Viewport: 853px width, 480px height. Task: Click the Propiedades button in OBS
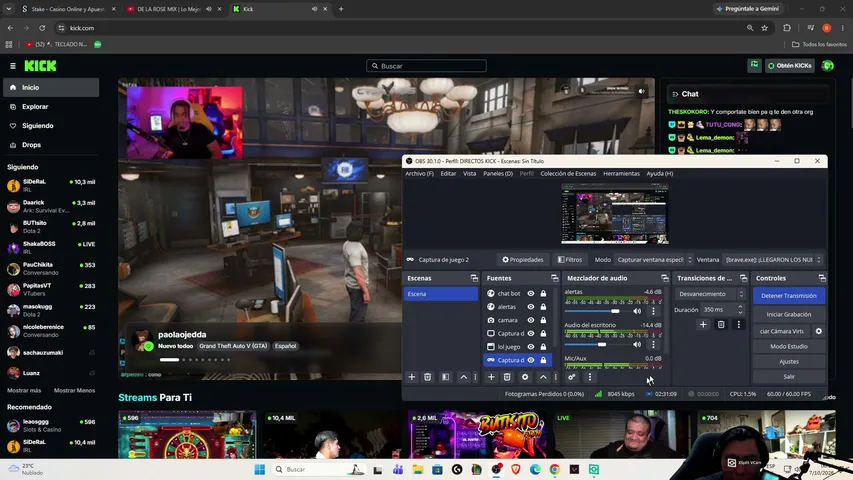click(522, 260)
